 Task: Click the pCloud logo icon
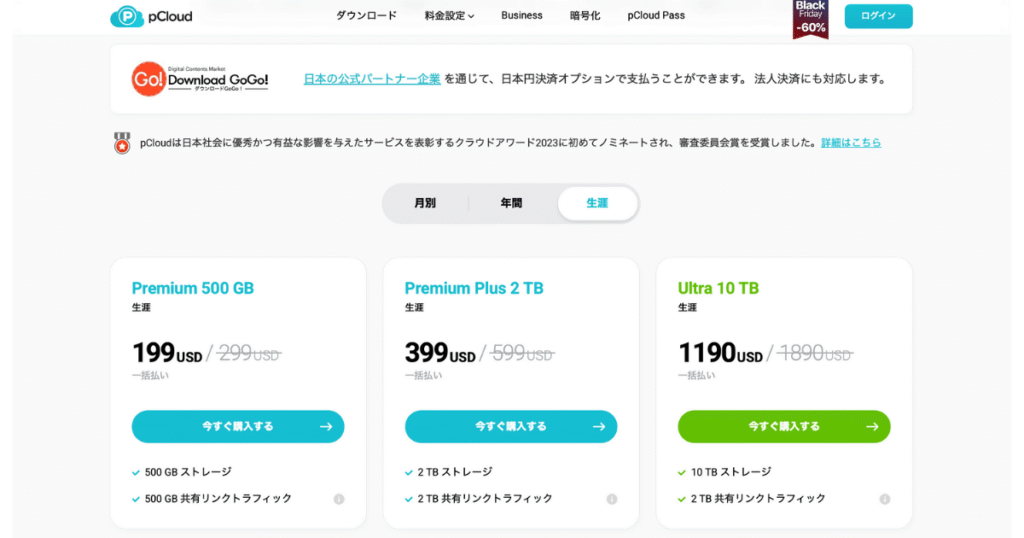coord(127,16)
